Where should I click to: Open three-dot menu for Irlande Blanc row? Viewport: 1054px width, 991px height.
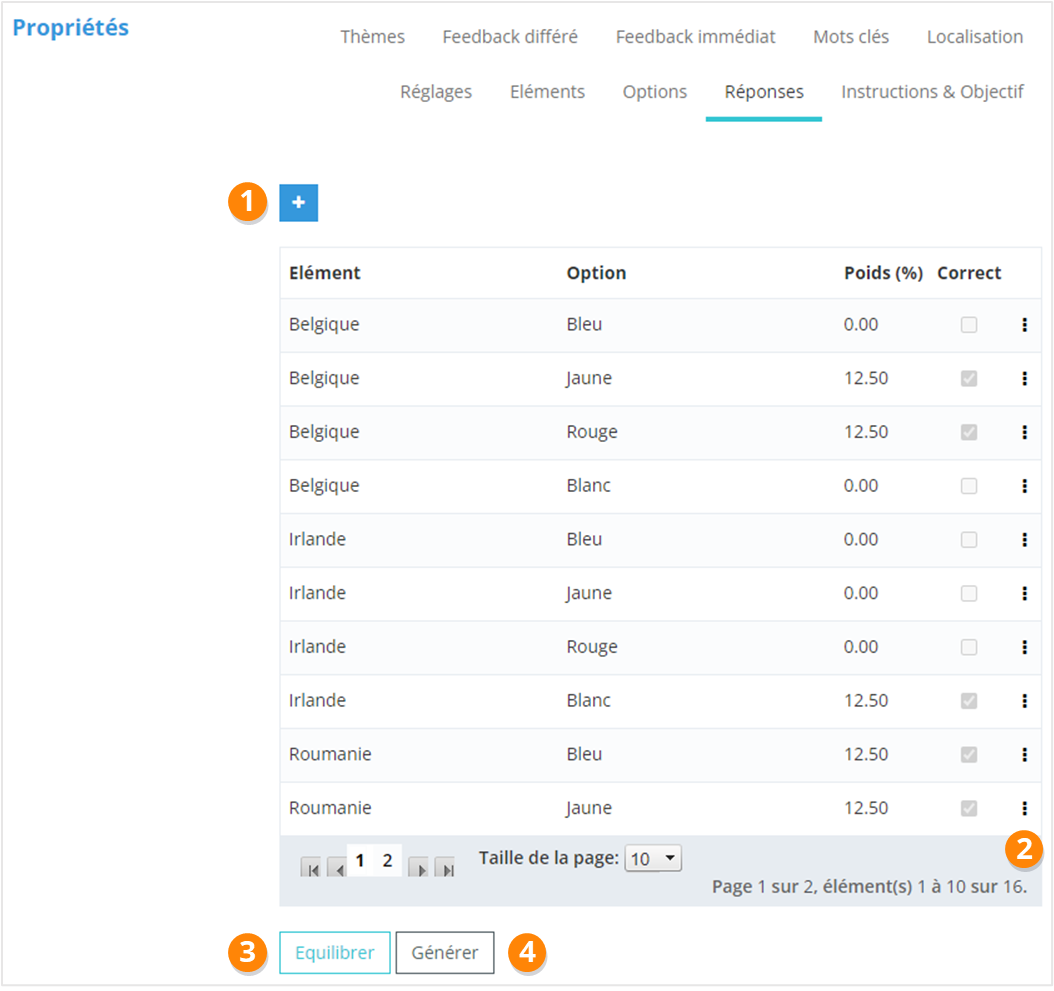(x=1024, y=701)
